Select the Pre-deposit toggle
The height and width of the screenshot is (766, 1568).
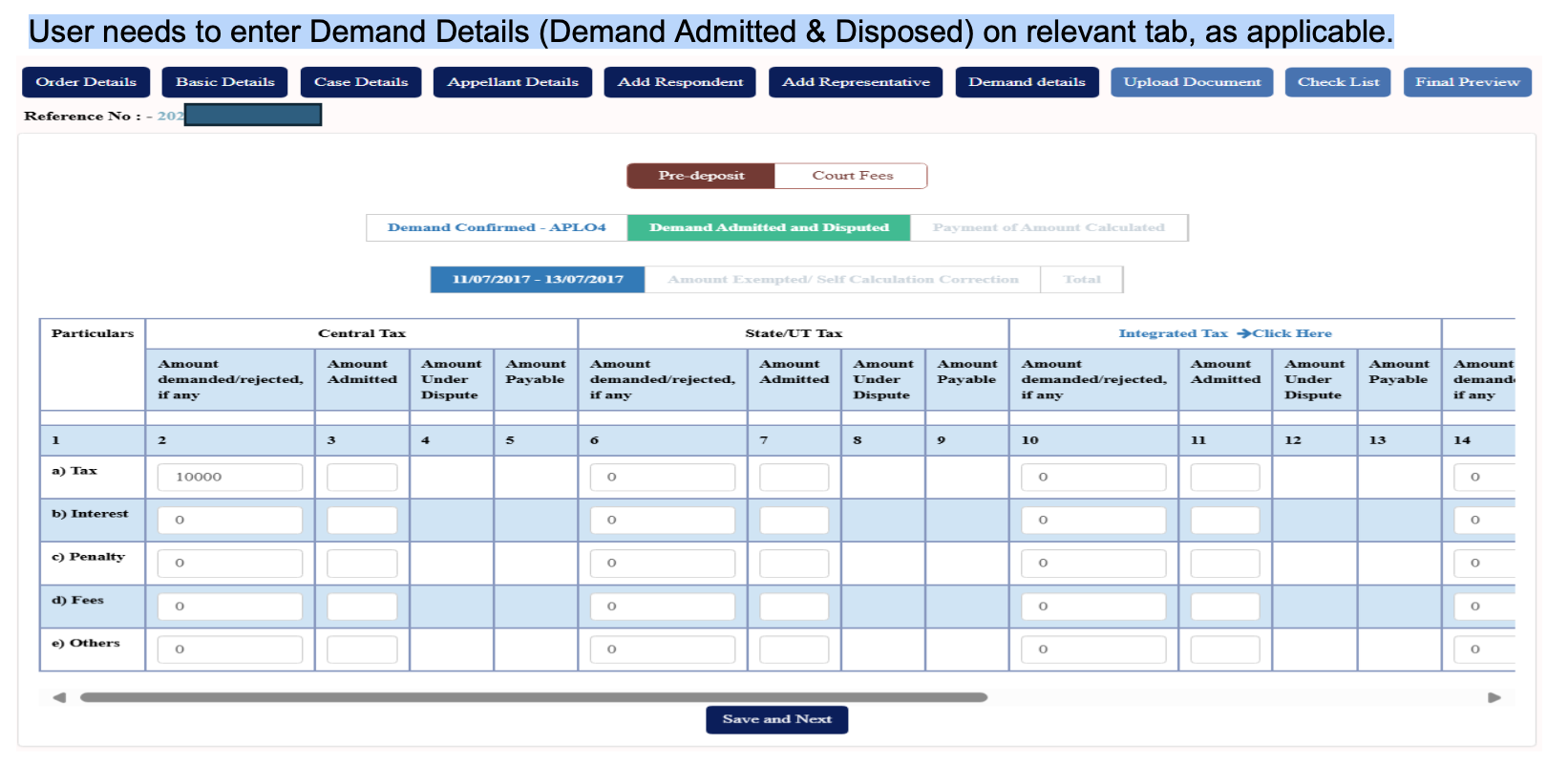point(701,176)
